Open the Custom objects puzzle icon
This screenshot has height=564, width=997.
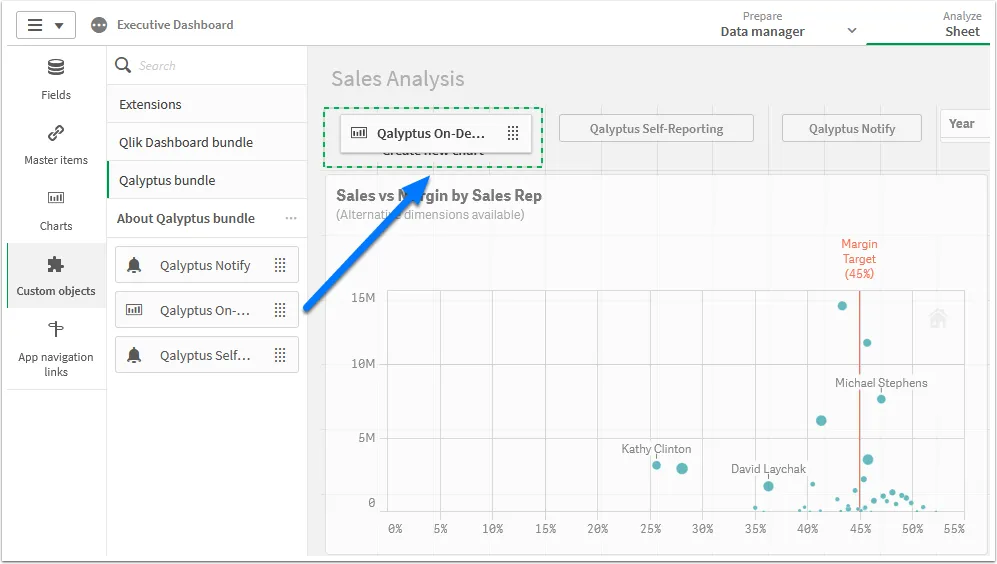click(x=56, y=266)
